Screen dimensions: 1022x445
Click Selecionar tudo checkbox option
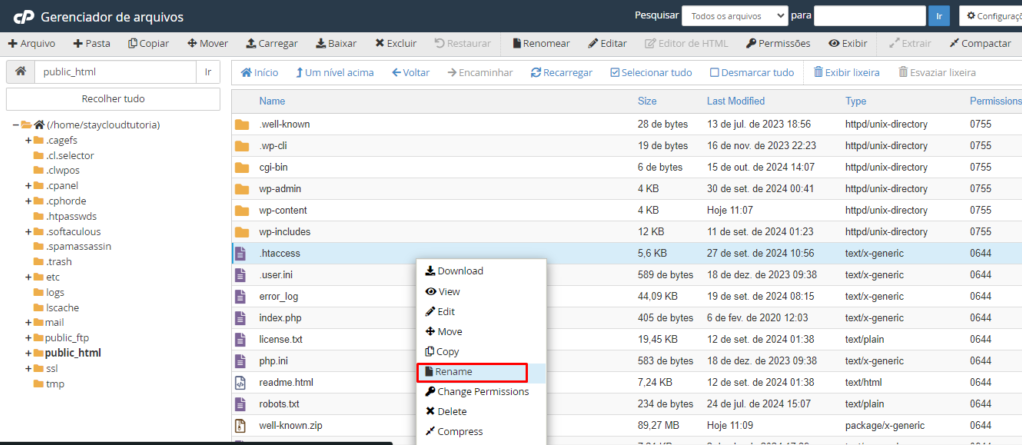(650, 73)
